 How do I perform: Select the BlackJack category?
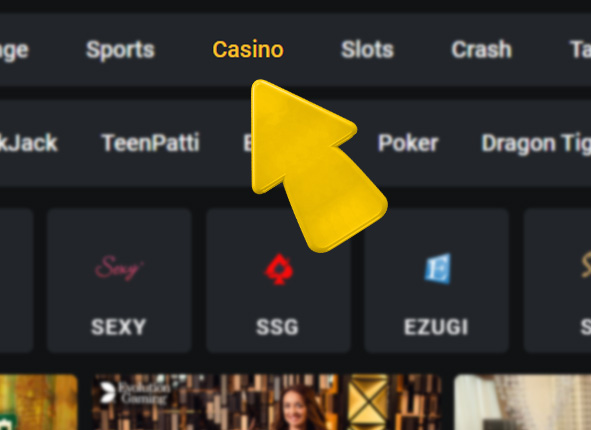[x=29, y=143]
